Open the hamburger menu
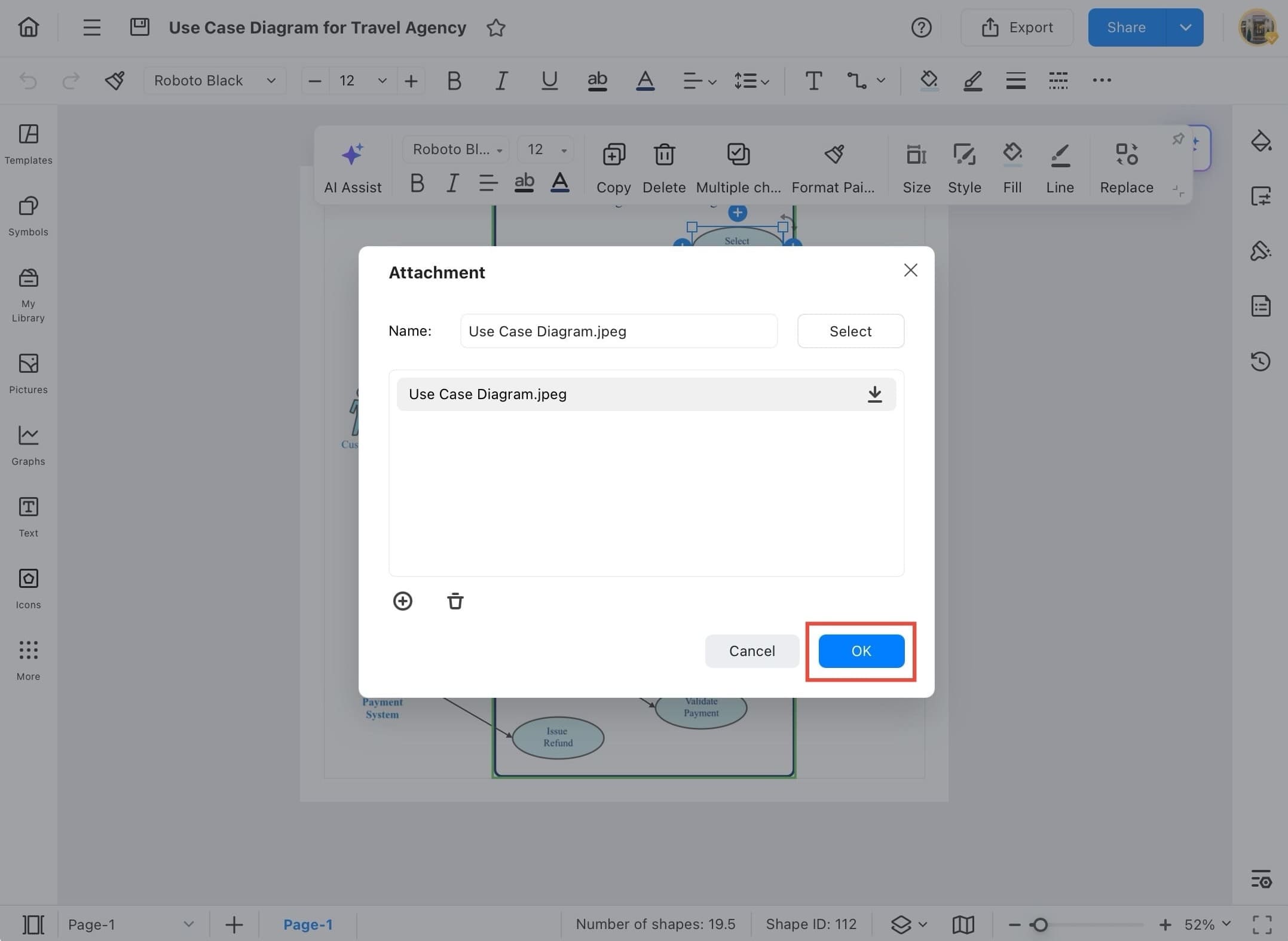This screenshot has height=941, width=1288. pyautogui.click(x=91, y=27)
